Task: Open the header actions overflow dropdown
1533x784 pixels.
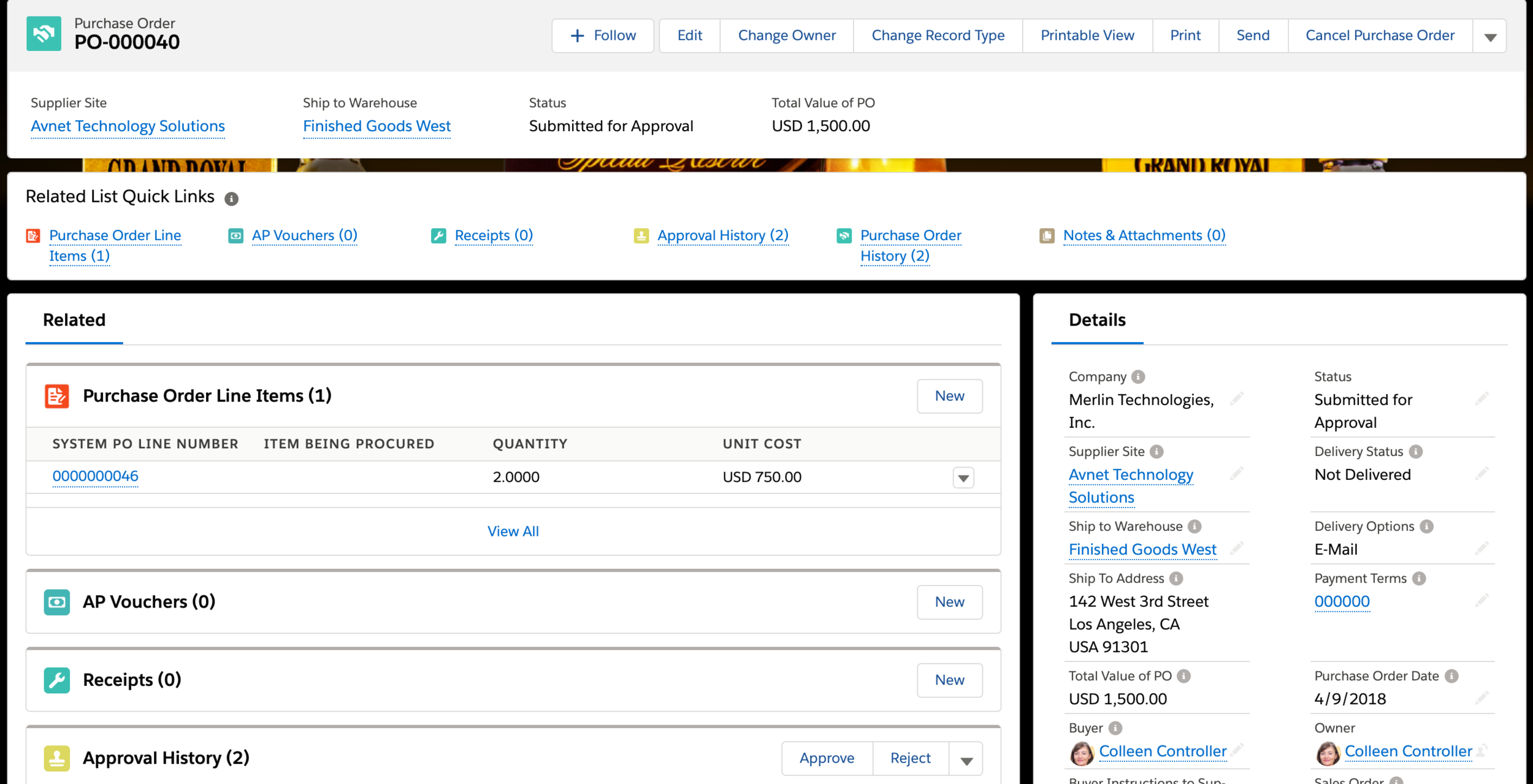Action: (x=1490, y=36)
